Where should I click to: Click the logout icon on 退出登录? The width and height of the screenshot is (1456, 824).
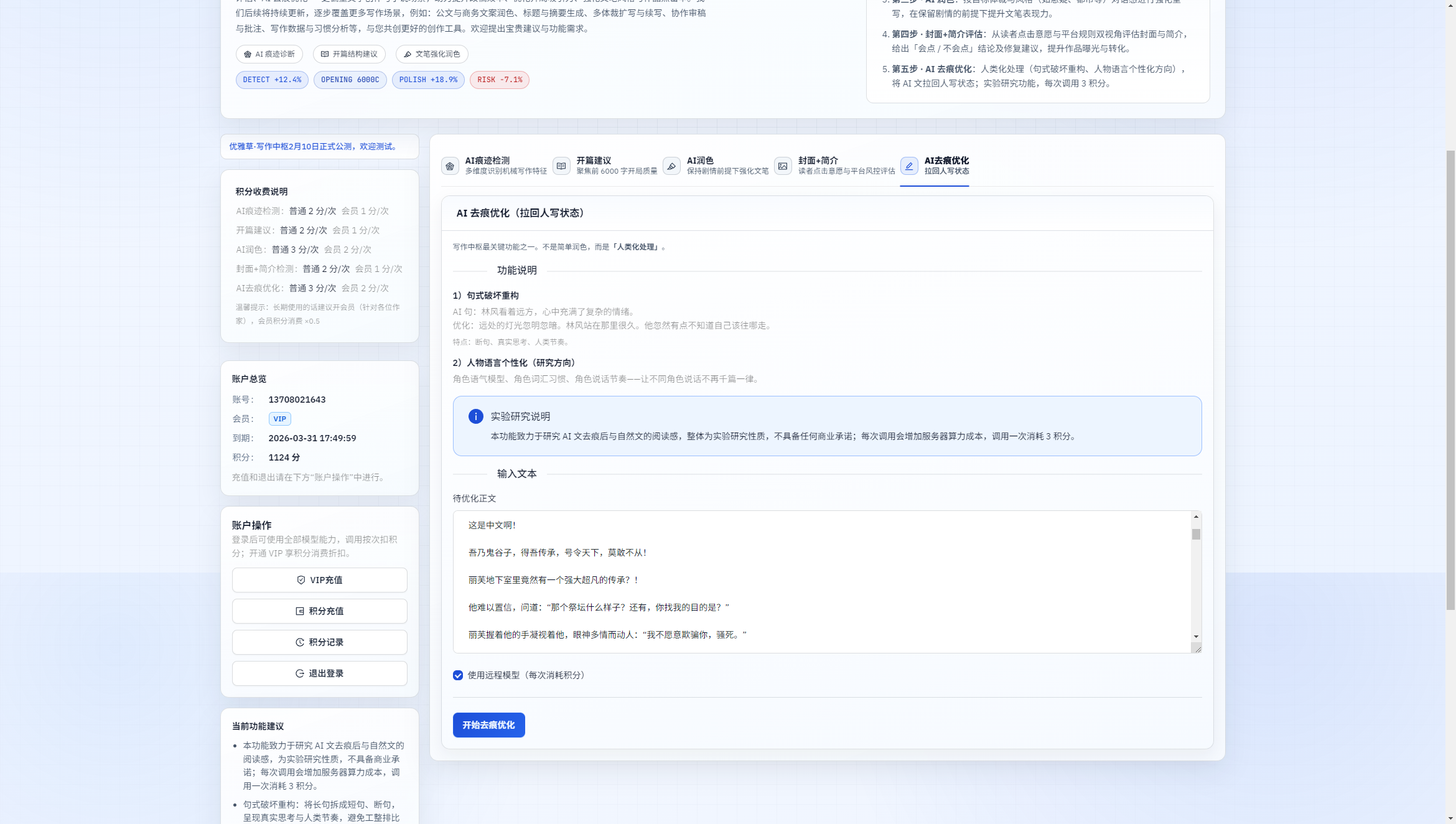coord(300,673)
